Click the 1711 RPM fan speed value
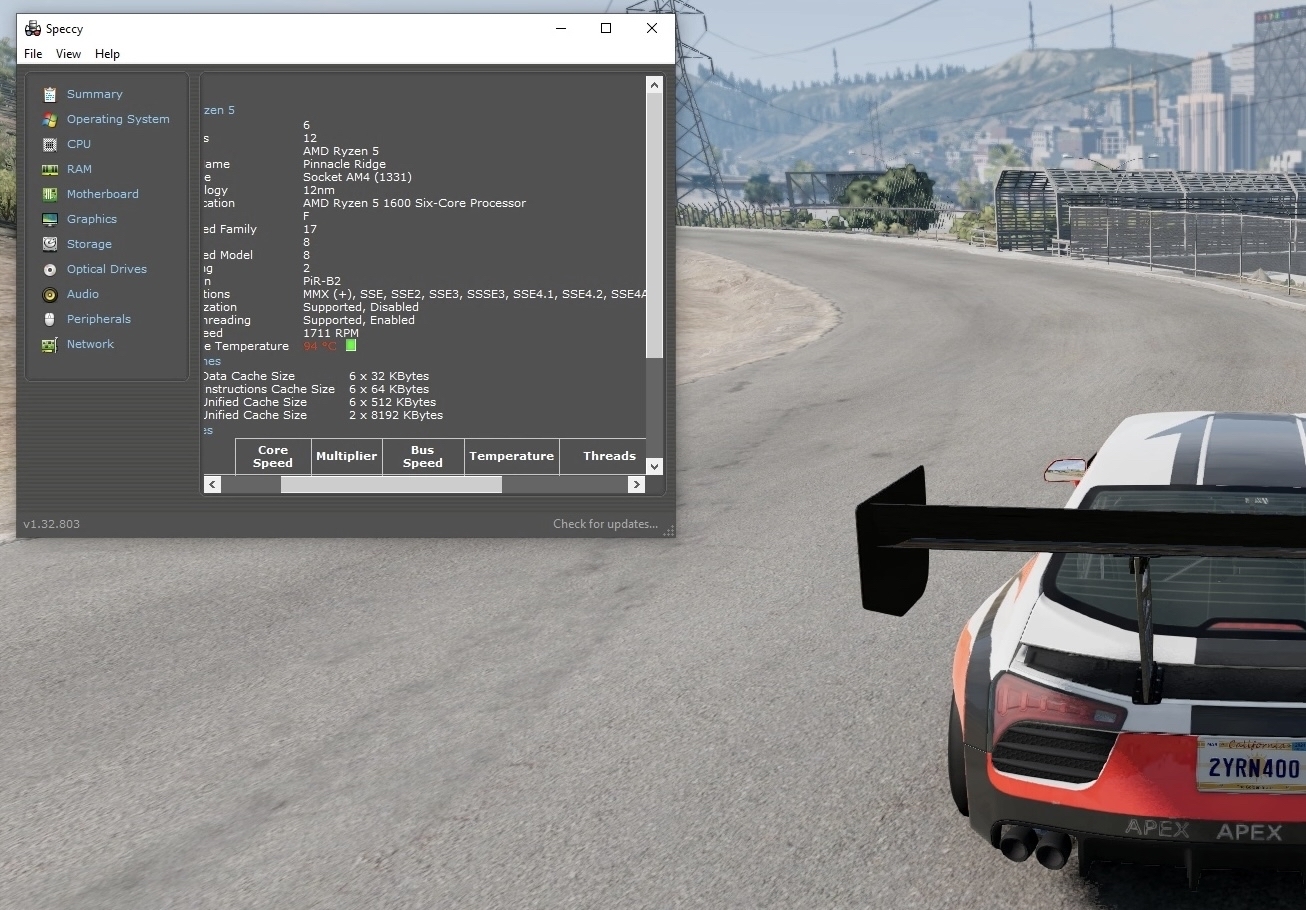The image size is (1306, 910). (x=331, y=333)
